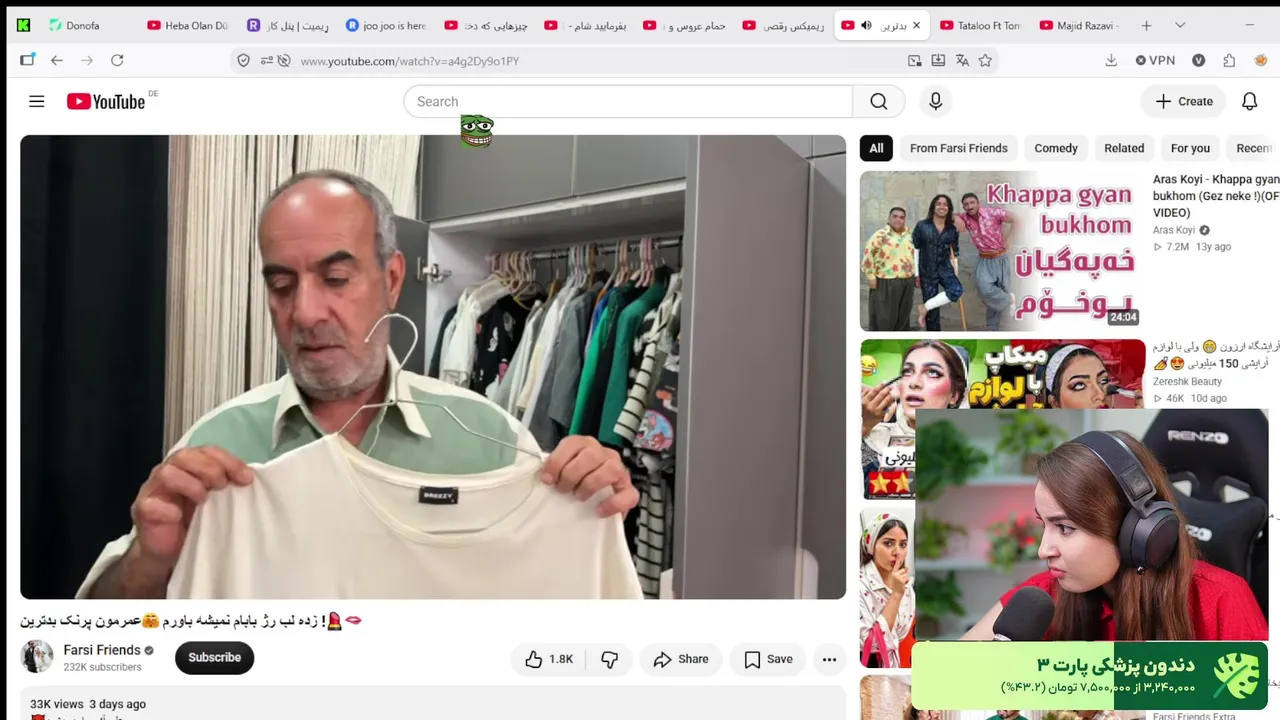This screenshot has height=720, width=1280.
Task: Open the Aras Koyi video title
Action: (x=1216, y=196)
